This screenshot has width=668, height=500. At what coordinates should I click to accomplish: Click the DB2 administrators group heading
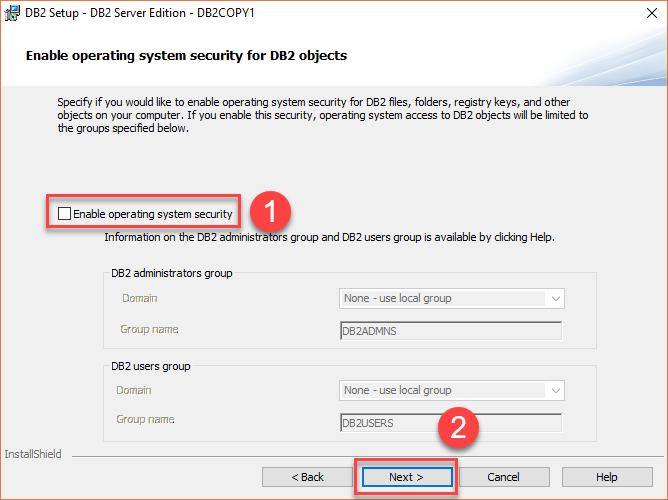point(172,273)
